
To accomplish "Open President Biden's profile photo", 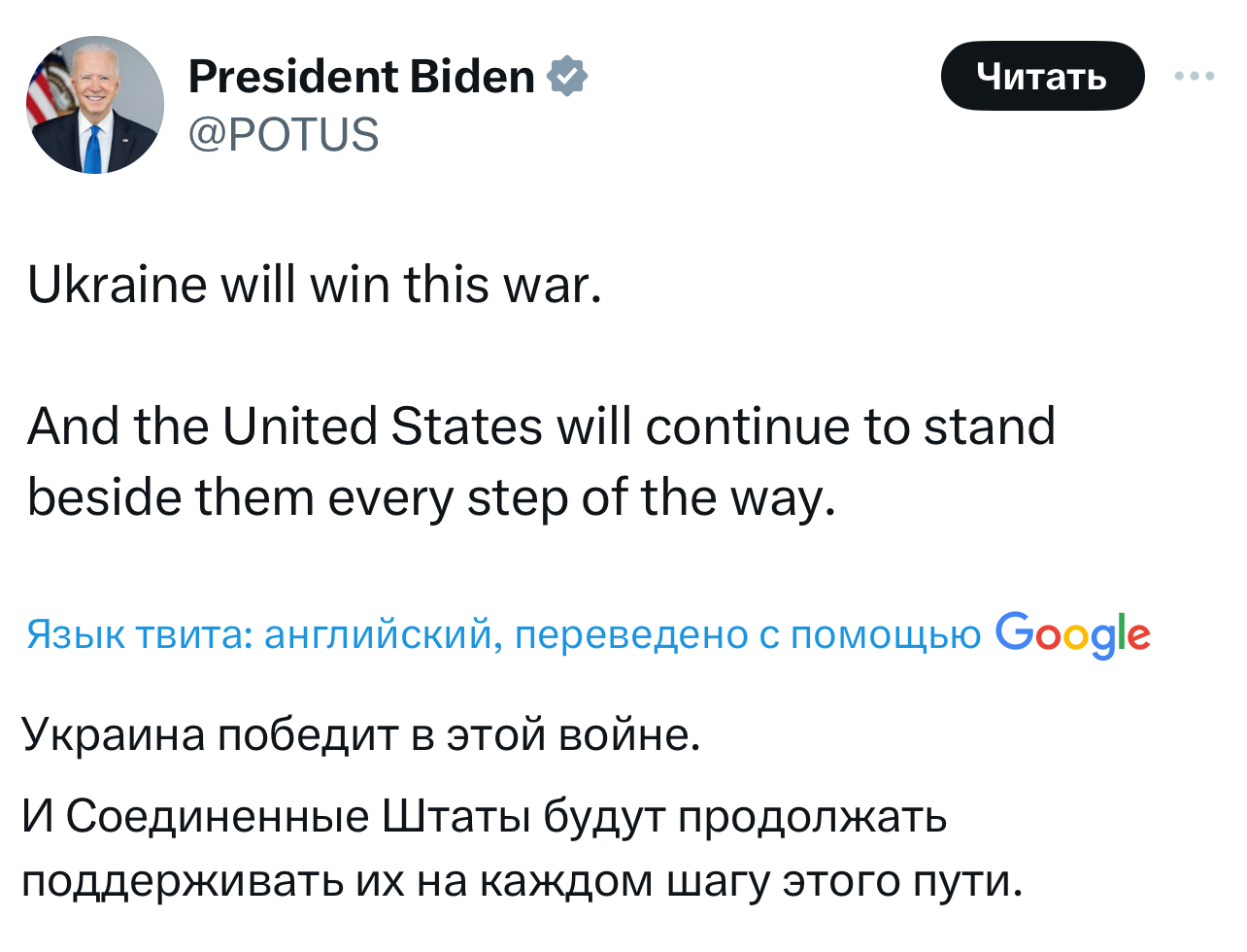I will point(95,105).
